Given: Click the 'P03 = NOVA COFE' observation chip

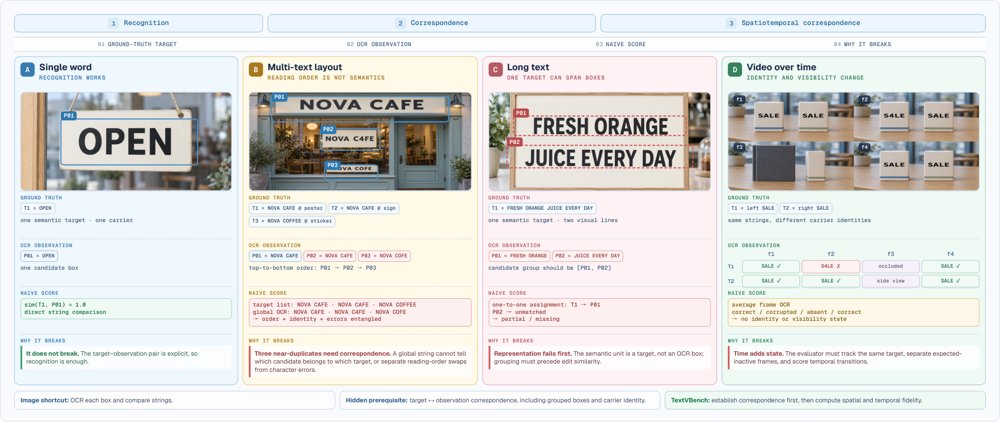Looking at the screenshot, I should pos(385,256).
